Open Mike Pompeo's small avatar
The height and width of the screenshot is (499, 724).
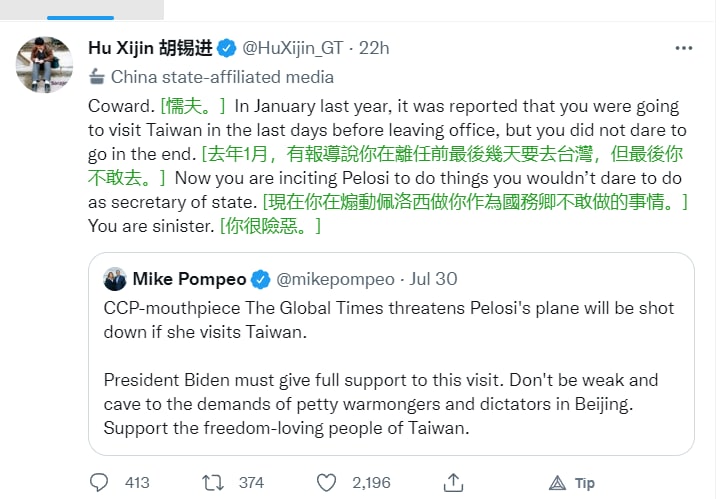[115, 278]
